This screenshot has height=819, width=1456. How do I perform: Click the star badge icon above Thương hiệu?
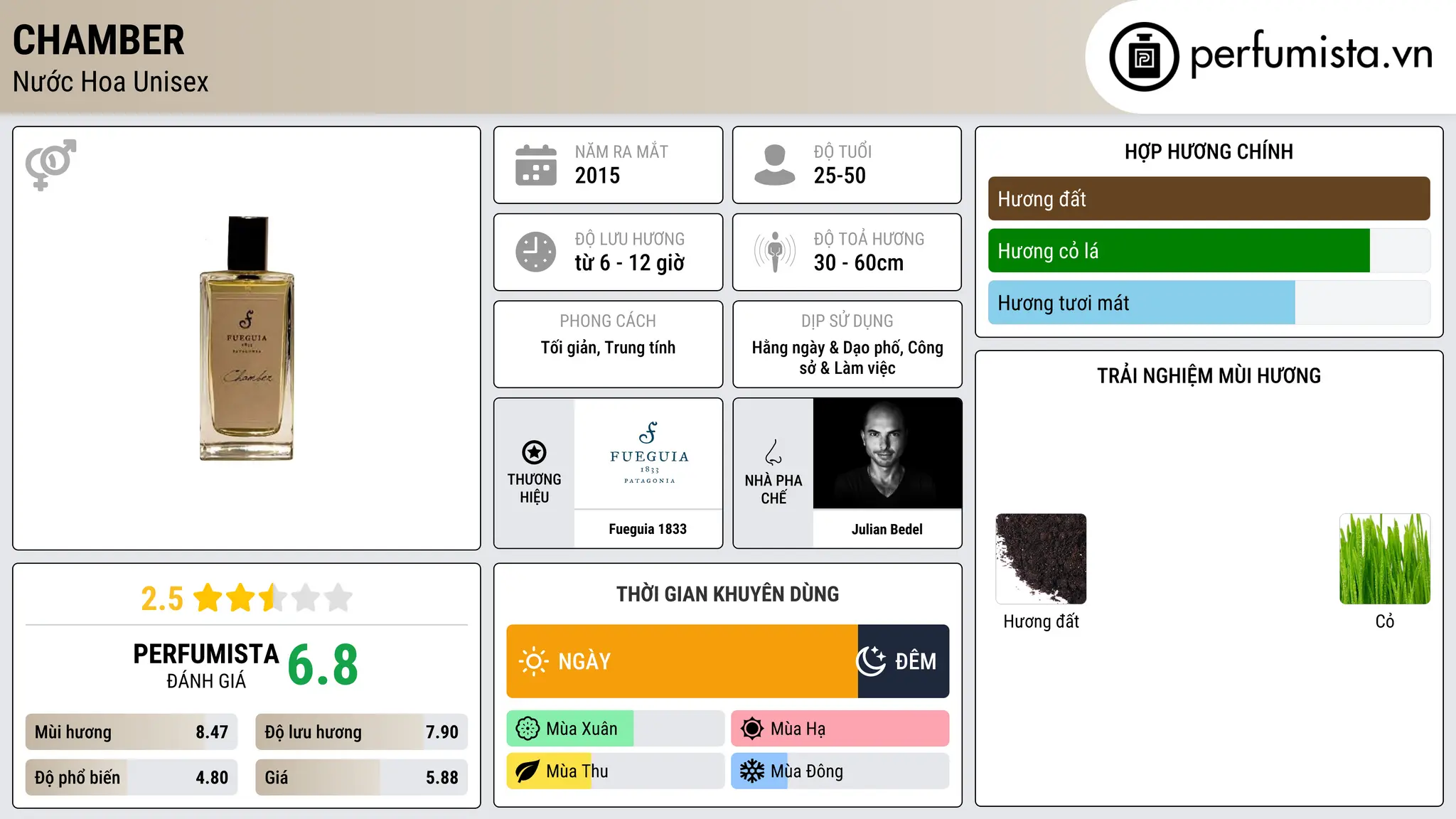click(x=534, y=452)
